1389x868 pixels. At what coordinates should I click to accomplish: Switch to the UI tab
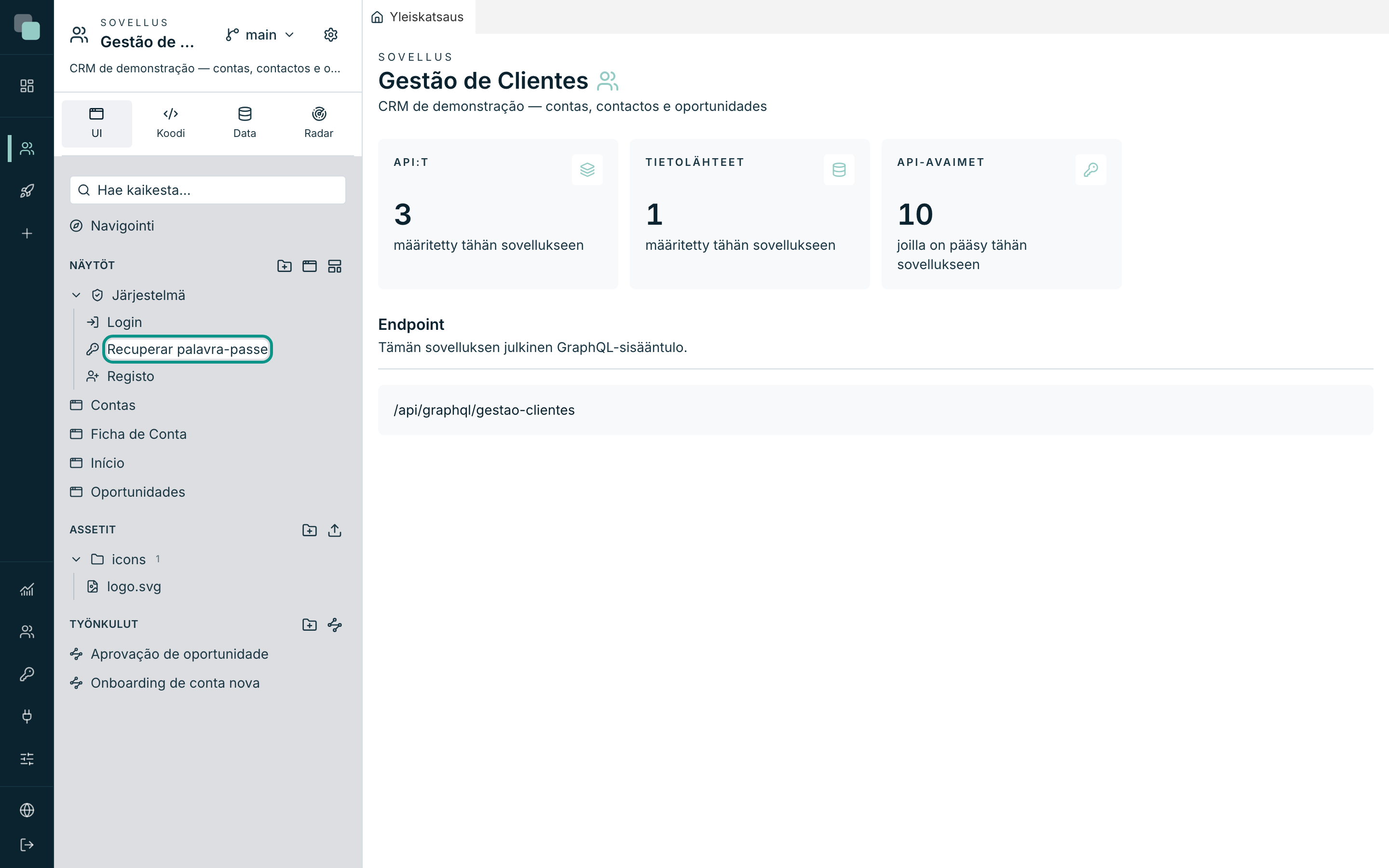coord(96,123)
